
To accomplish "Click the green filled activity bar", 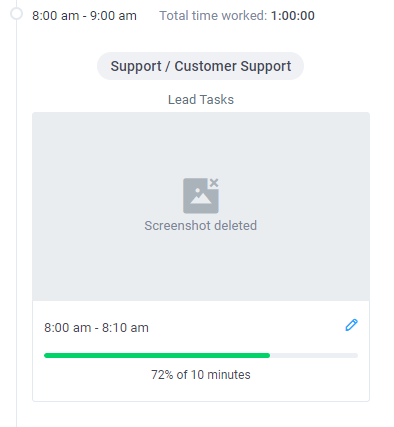I will (157, 356).
